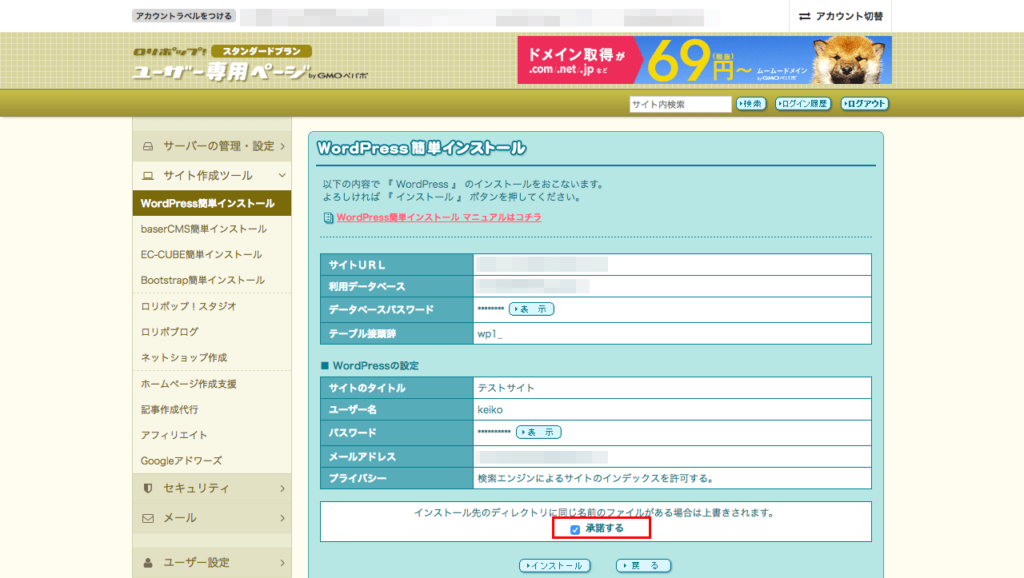1024x578 pixels.
Task: Click the printer icon beside サーバーの管理・設定
Action: click(x=148, y=146)
